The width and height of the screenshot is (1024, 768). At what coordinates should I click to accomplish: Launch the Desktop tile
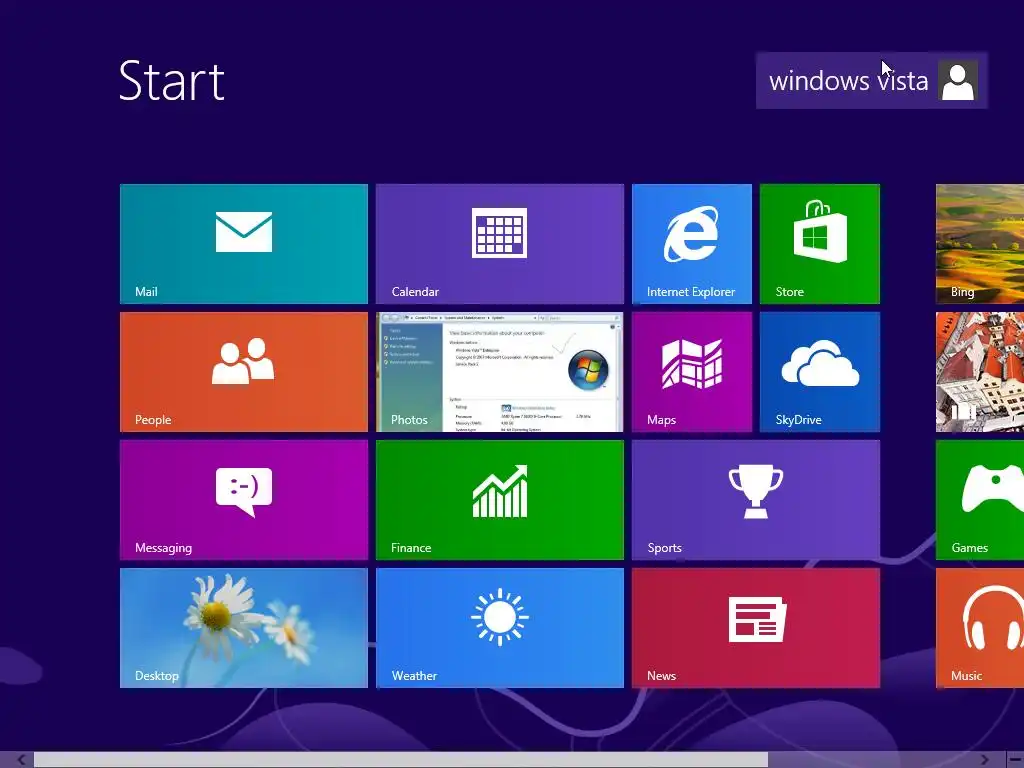[244, 628]
